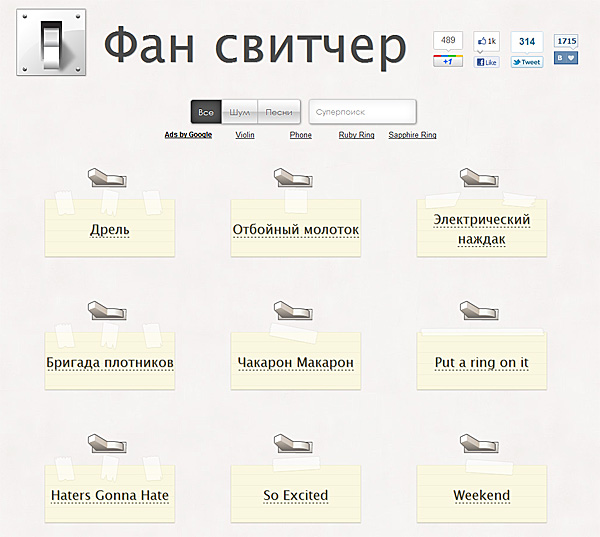The image size is (600, 537).
Task: Toggle the Чакарон Макарон switch
Action: click(x=290, y=310)
